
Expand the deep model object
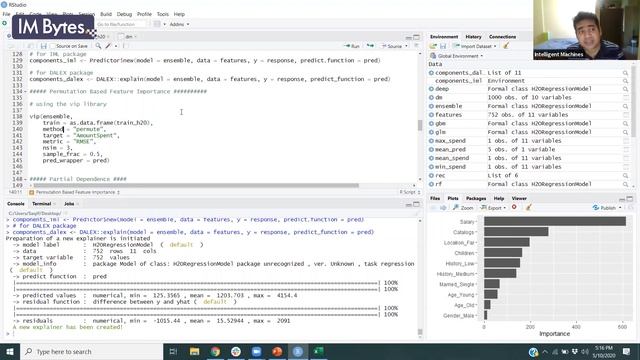coord(431,89)
